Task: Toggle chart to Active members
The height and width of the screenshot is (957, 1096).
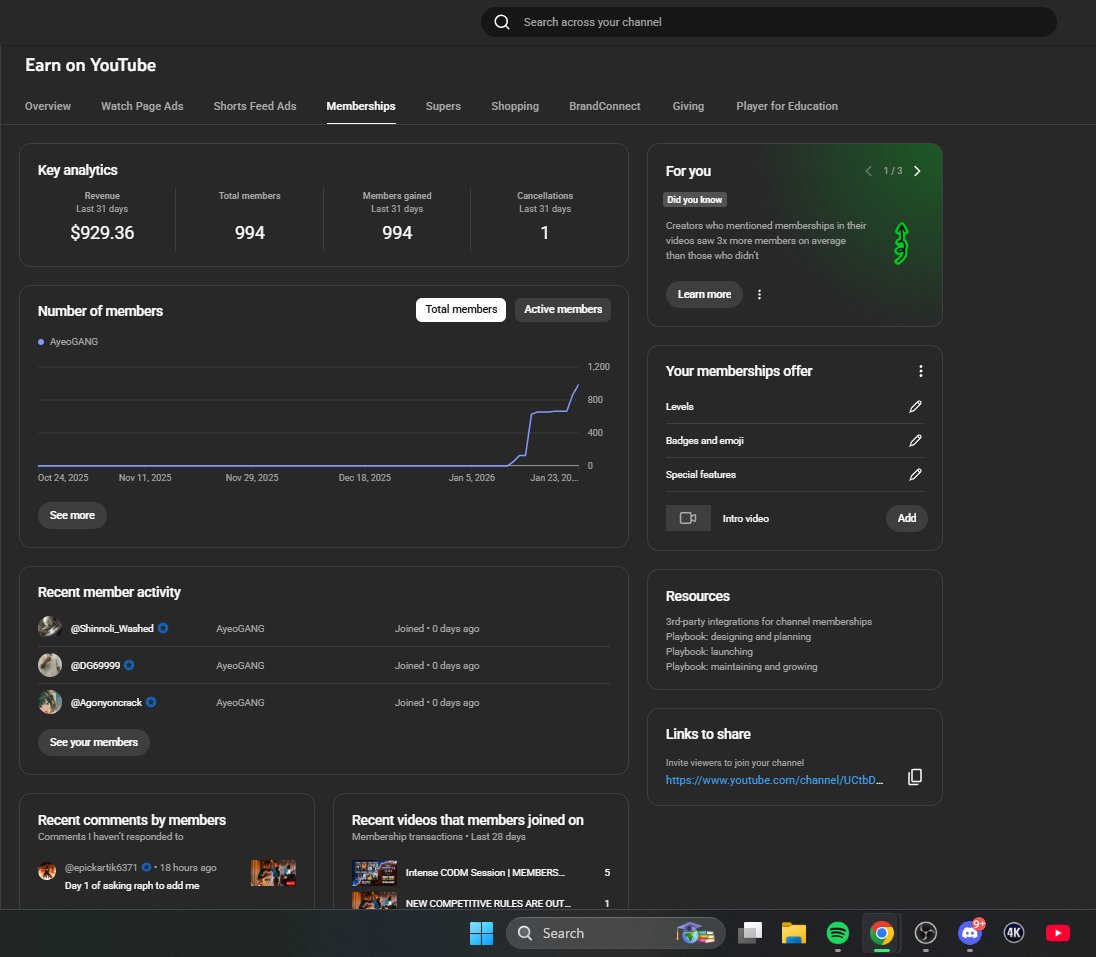Action: point(563,310)
